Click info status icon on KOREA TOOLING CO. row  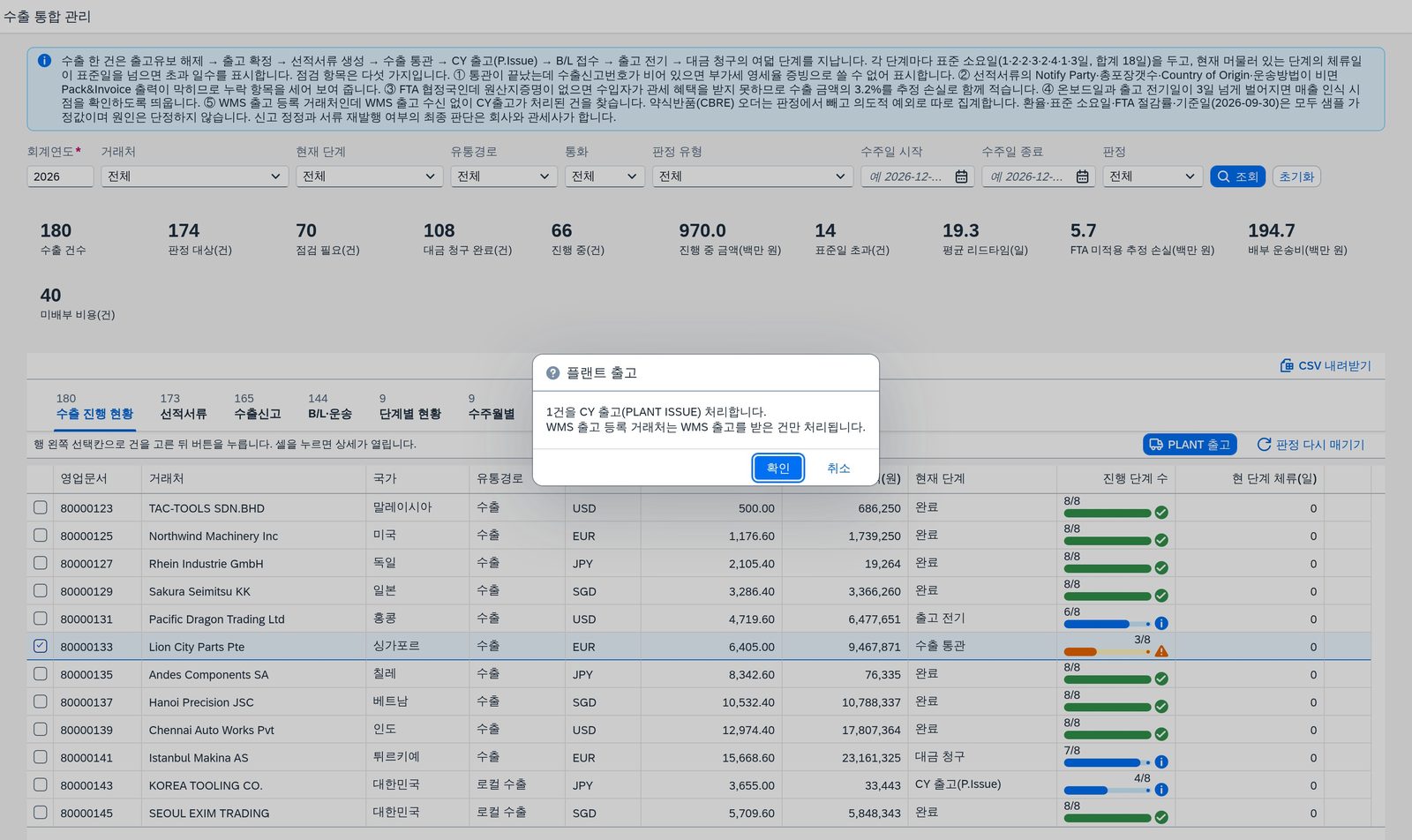point(1161,790)
